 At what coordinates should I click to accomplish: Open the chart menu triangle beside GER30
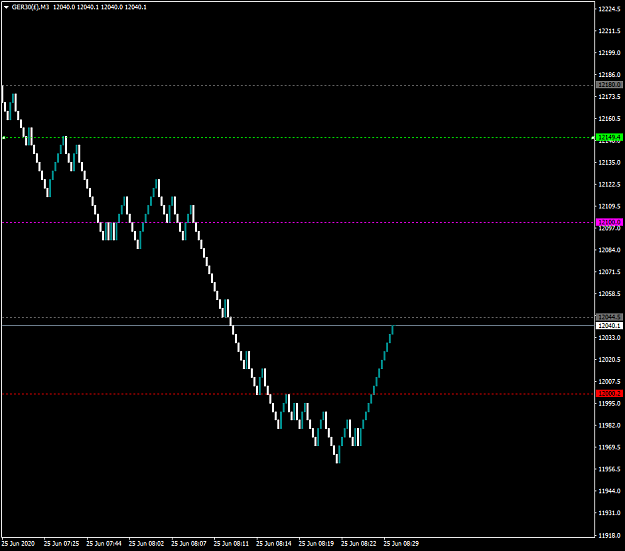6,7
